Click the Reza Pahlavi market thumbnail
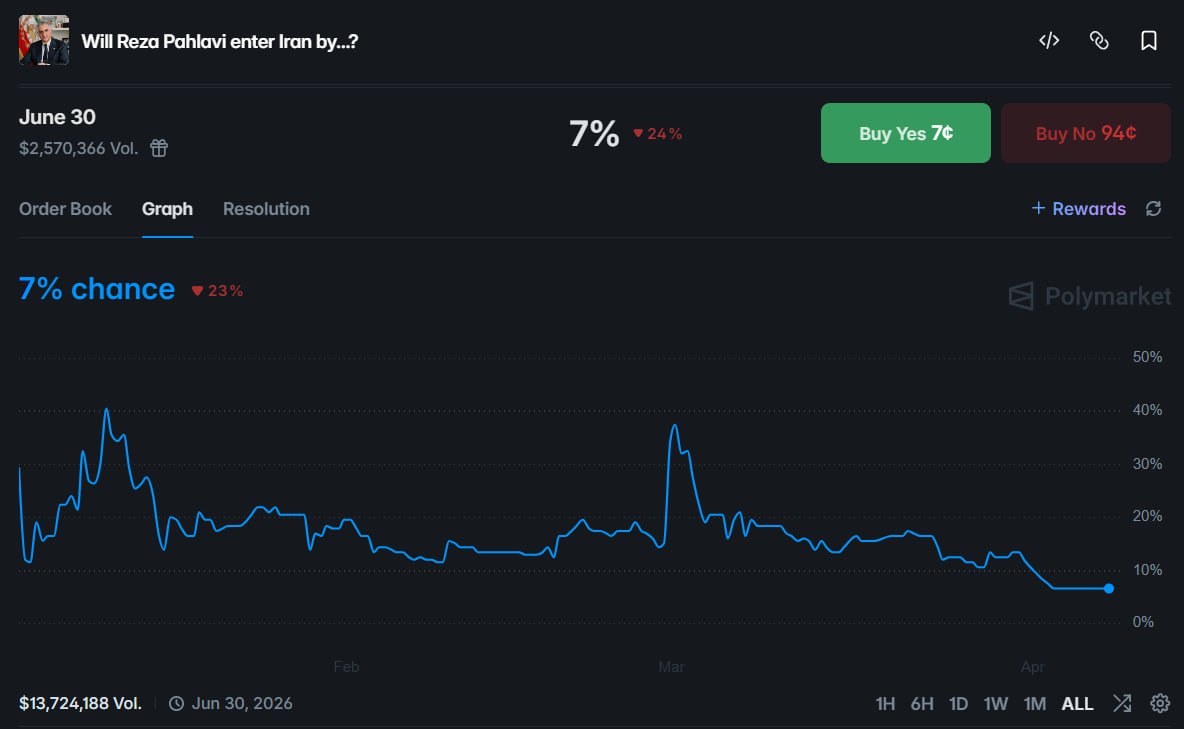This screenshot has height=729, width=1184. [x=42, y=40]
